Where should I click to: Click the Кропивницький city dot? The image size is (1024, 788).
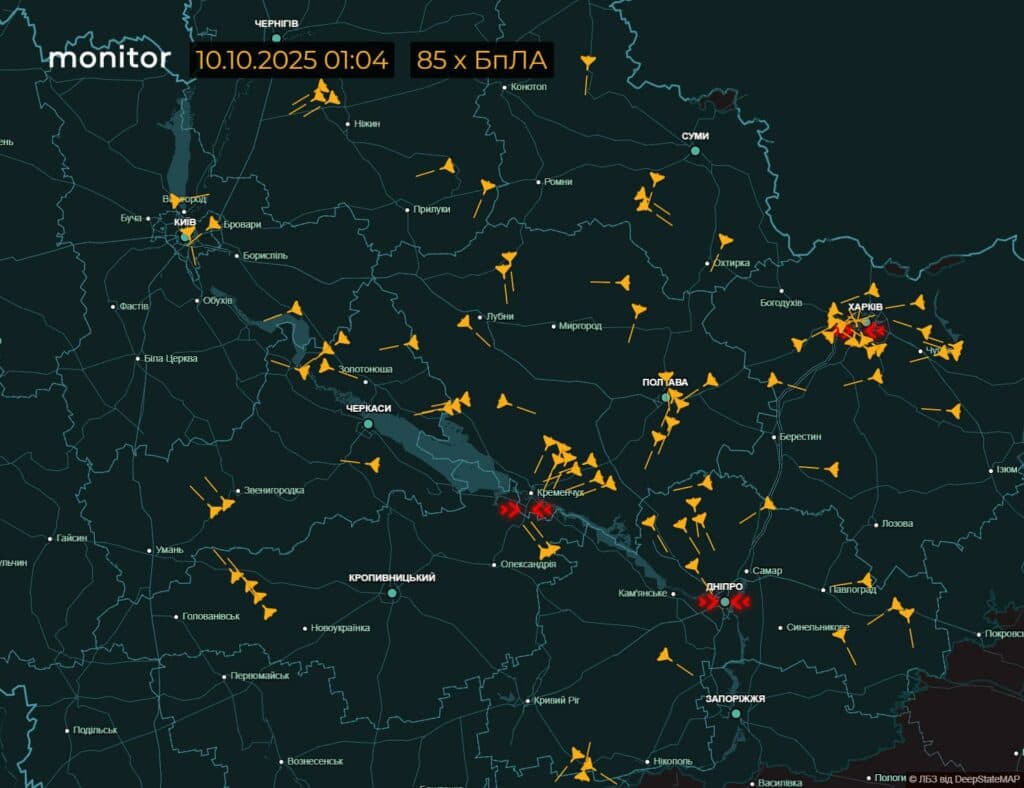click(x=392, y=593)
